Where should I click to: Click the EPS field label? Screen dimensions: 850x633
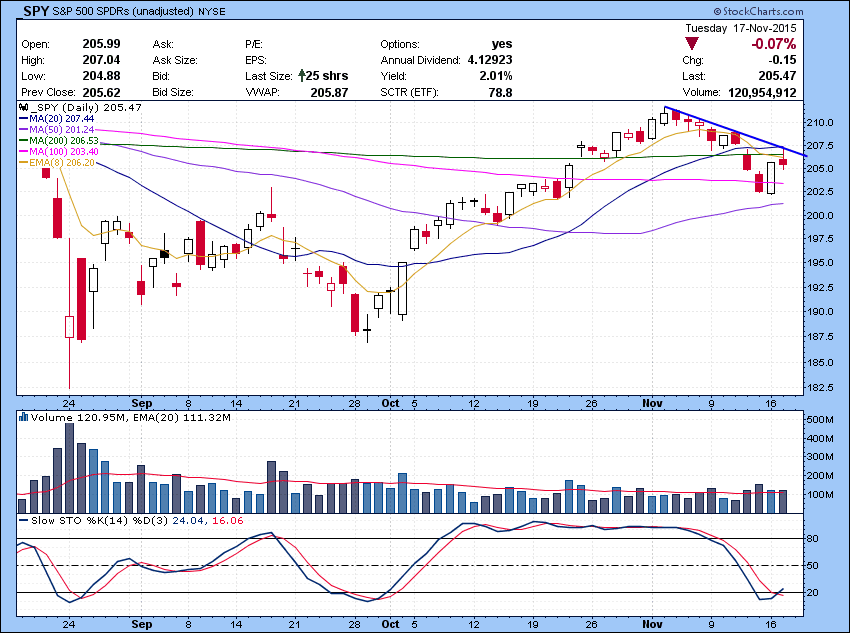256,60
